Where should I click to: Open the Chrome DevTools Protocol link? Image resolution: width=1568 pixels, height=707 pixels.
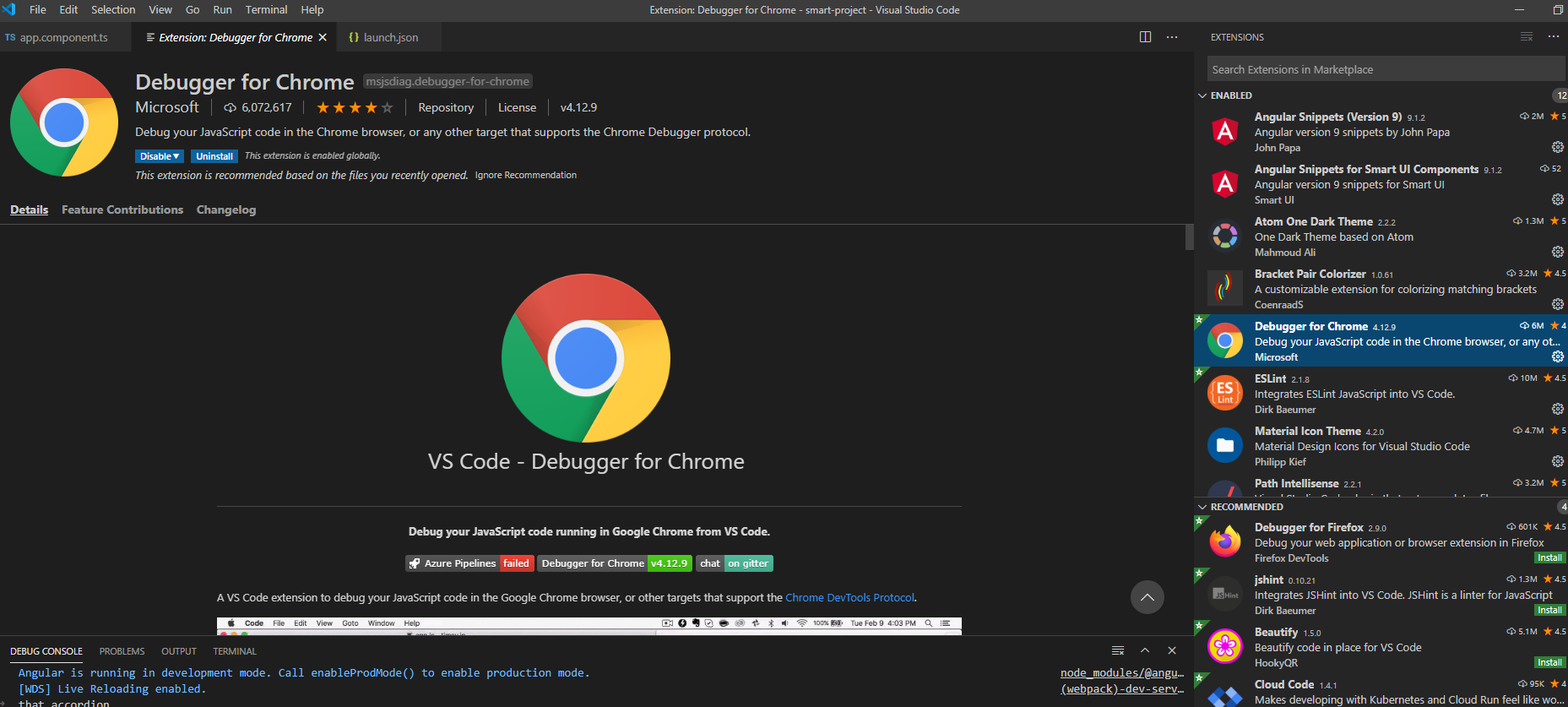[x=849, y=597]
